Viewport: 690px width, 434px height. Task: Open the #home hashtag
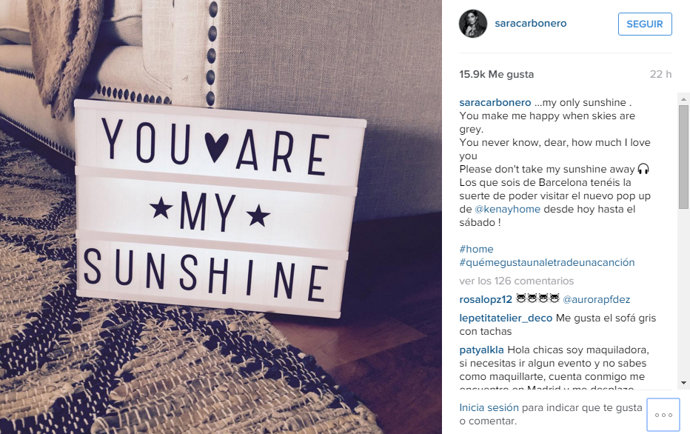point(476,249)
